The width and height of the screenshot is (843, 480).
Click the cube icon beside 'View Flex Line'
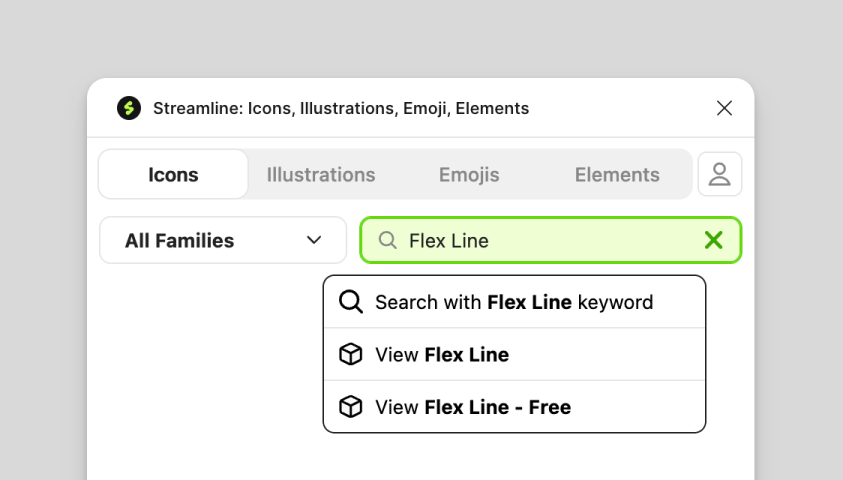coord(350,355)
